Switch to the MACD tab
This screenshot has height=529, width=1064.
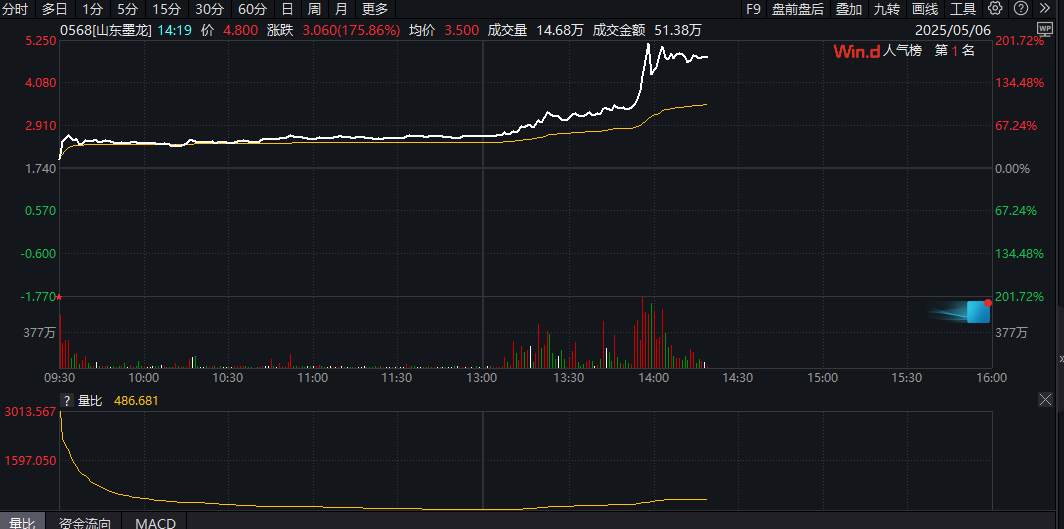155,522
